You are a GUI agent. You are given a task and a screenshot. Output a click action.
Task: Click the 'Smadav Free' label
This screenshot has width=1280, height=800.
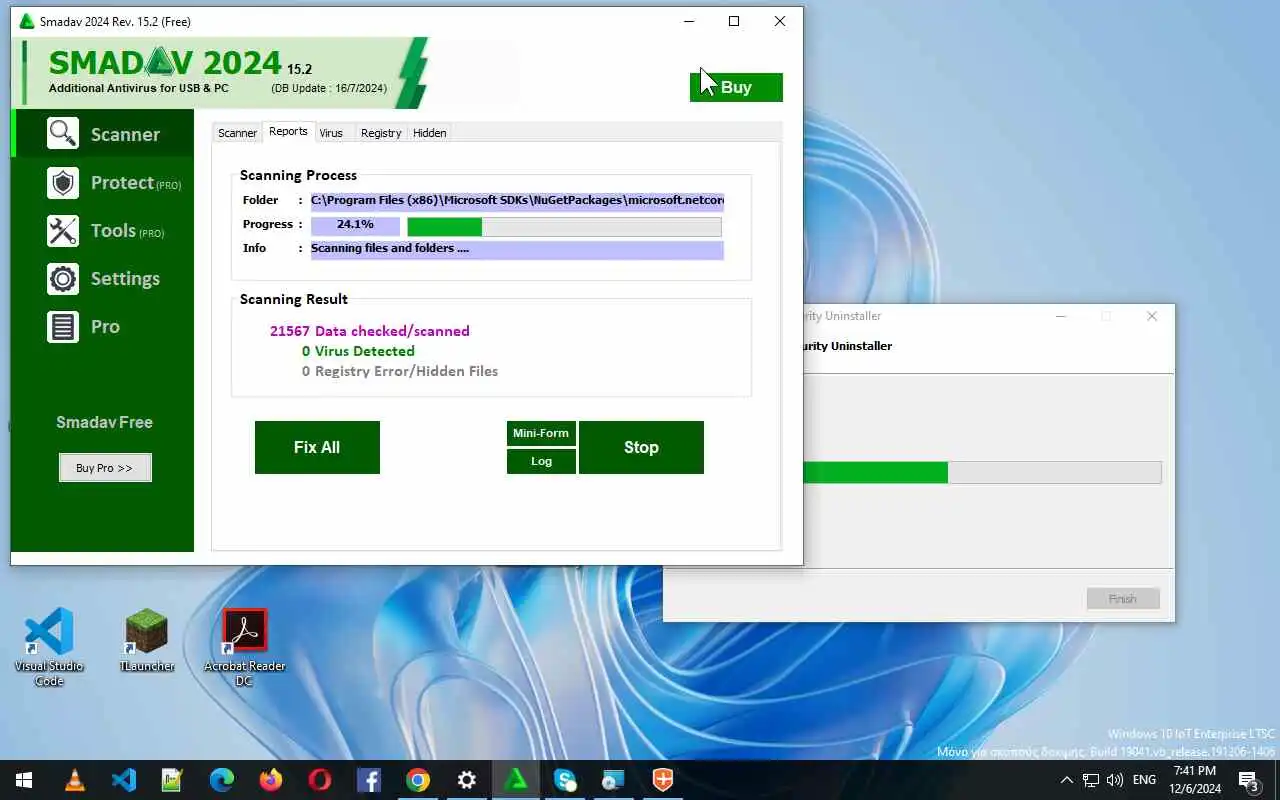click(x=104, y=422)
